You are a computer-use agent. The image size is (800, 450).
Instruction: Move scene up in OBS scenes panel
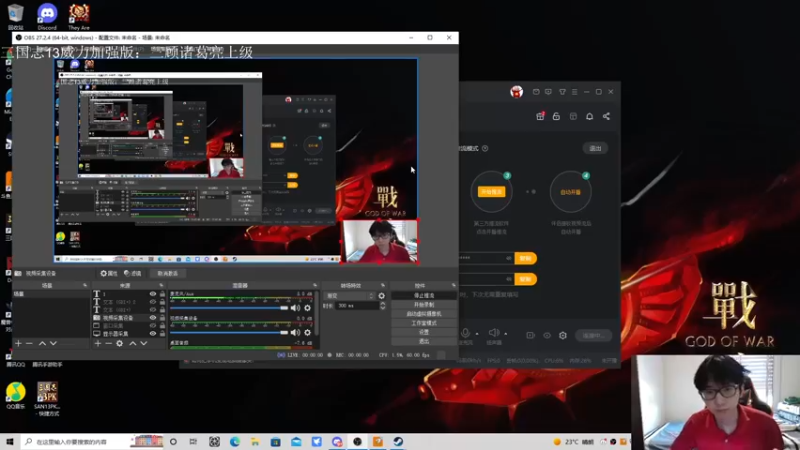point(42,343)
